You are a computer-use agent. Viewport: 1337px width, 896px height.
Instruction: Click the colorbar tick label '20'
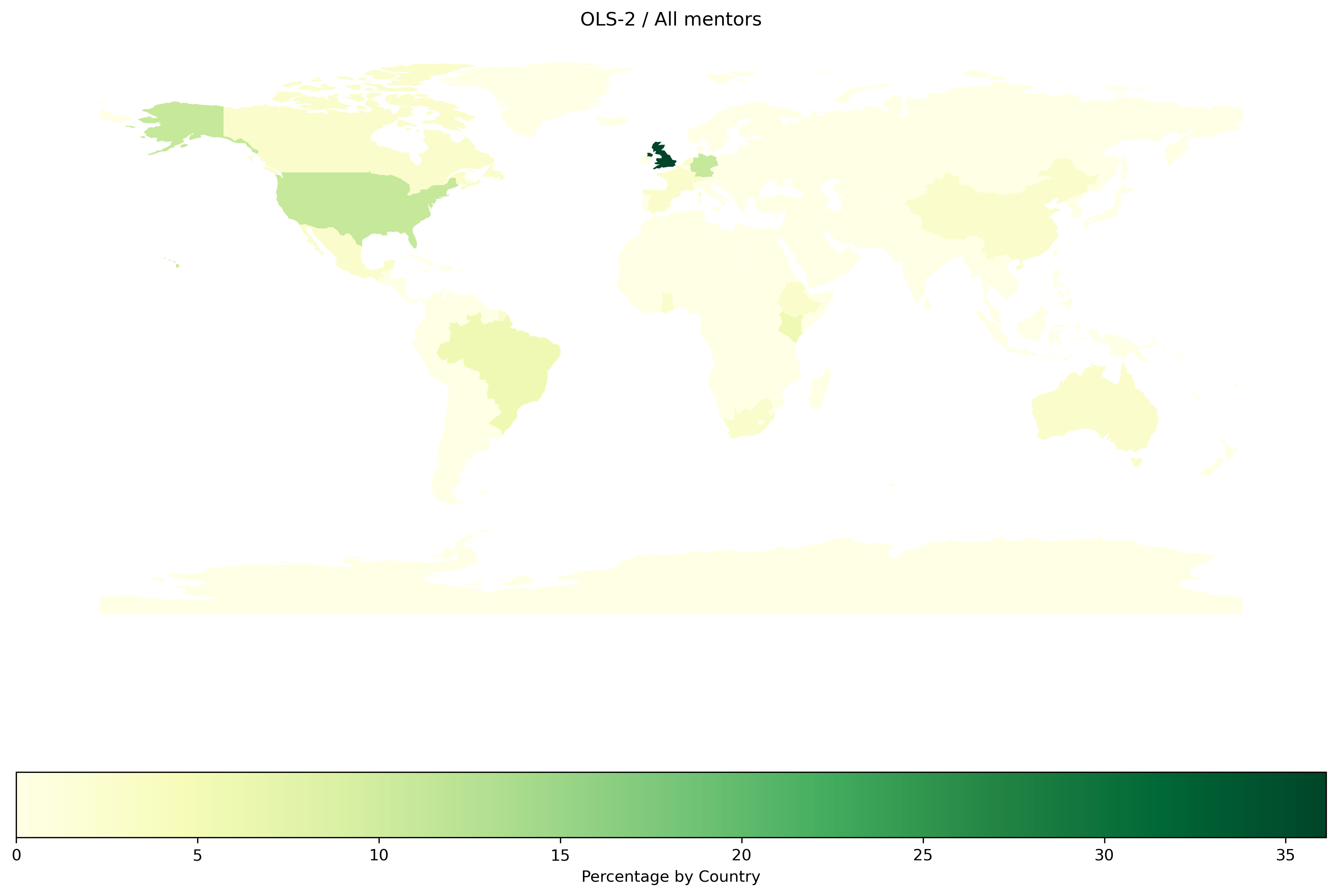tap(742, 855)
